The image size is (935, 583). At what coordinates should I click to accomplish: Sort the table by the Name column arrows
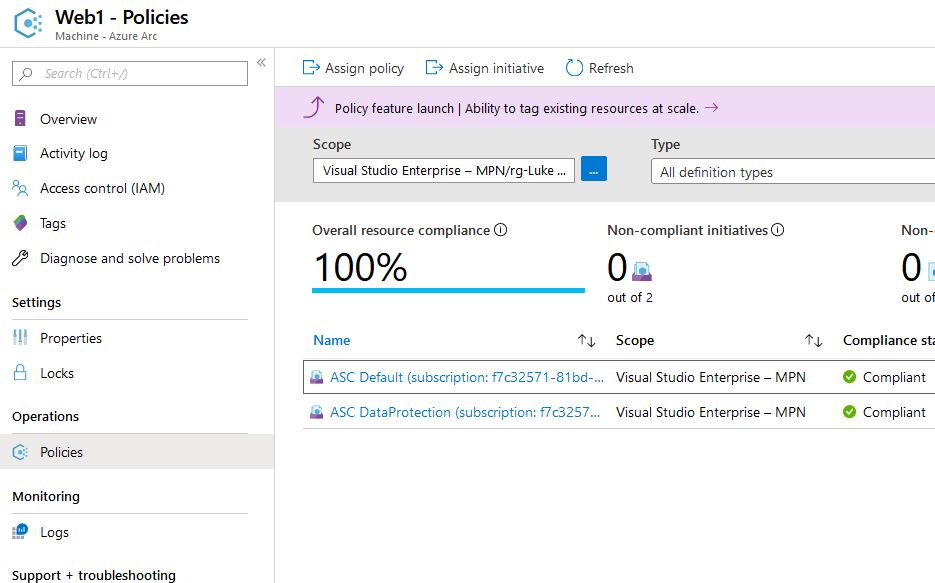[586, 340]
